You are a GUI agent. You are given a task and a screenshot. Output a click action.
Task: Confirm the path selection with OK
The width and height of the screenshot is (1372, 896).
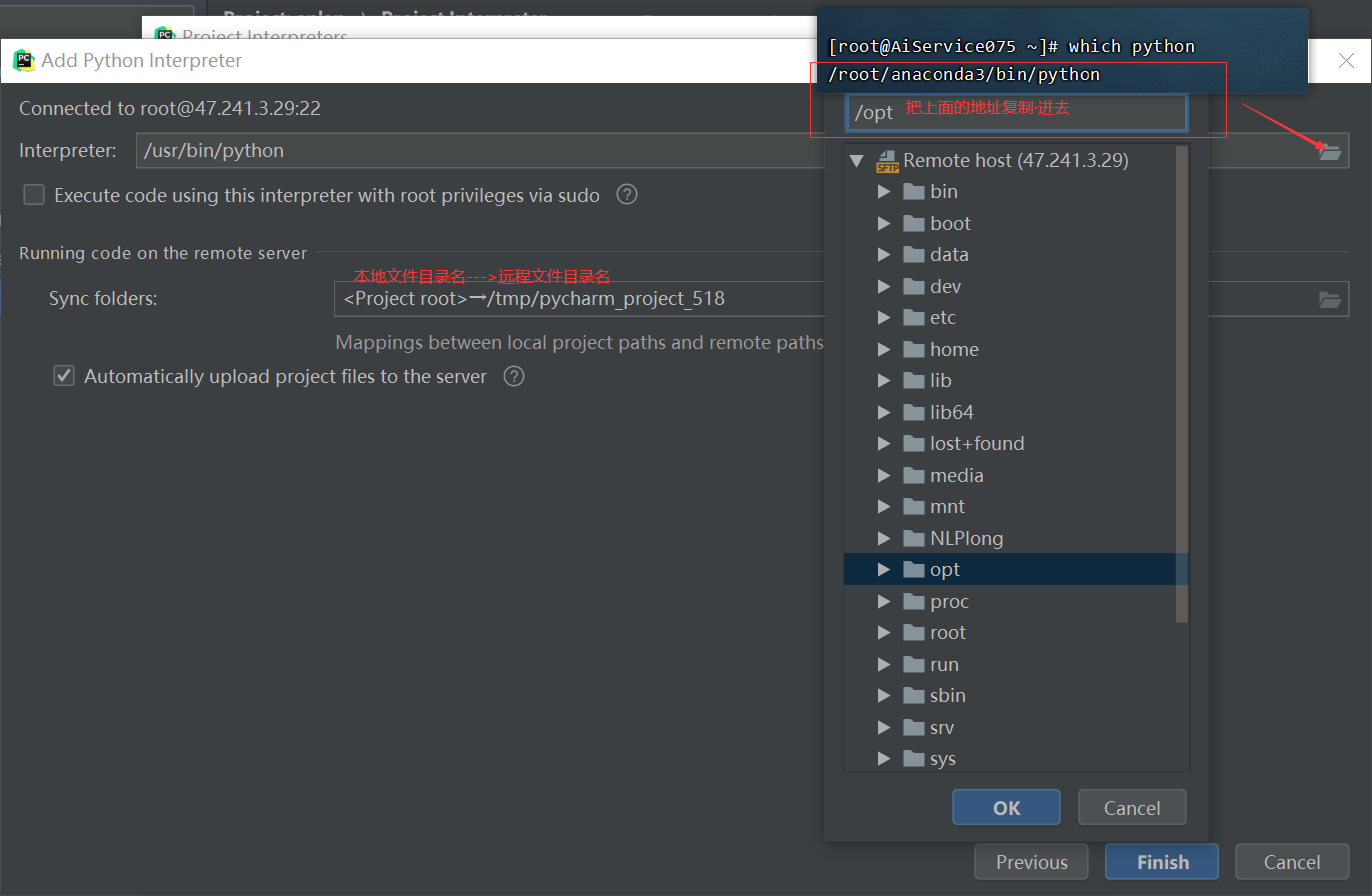point(1006,807)
